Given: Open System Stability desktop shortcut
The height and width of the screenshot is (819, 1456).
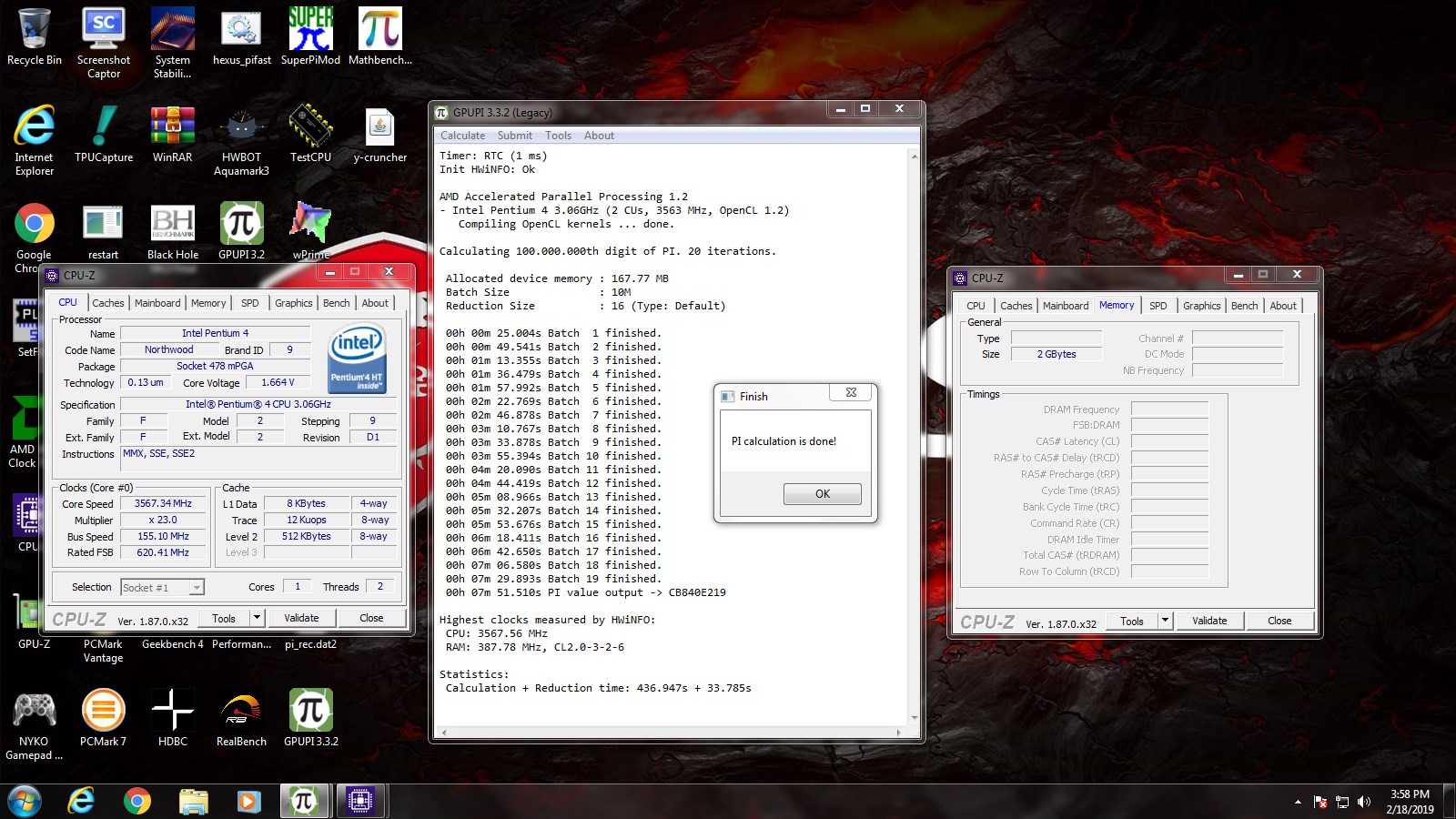Looking at the screenshot, I should pyautogui.click(x=173, y=43).
